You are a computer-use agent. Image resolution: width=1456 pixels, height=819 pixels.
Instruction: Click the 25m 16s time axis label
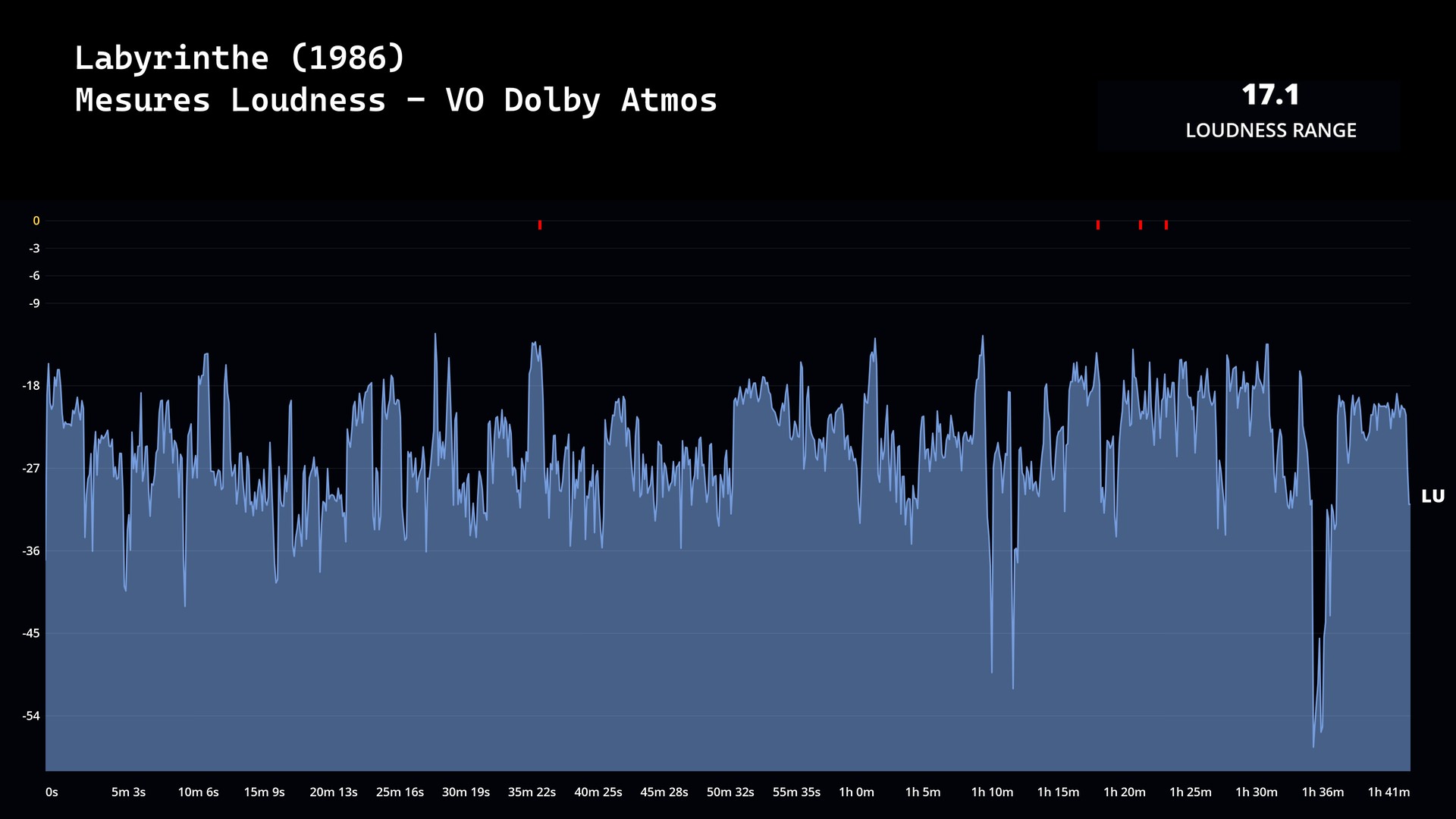click(x=400, y=792)
